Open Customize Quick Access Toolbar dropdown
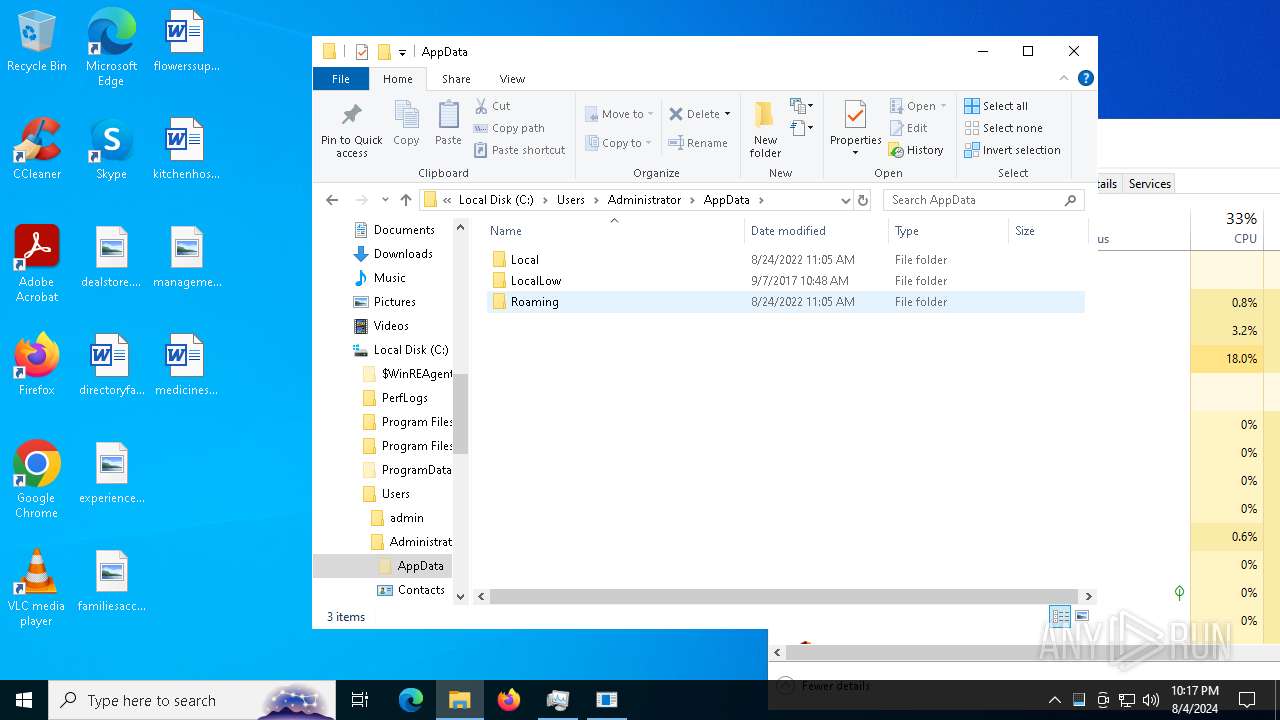 pos(402,52)
